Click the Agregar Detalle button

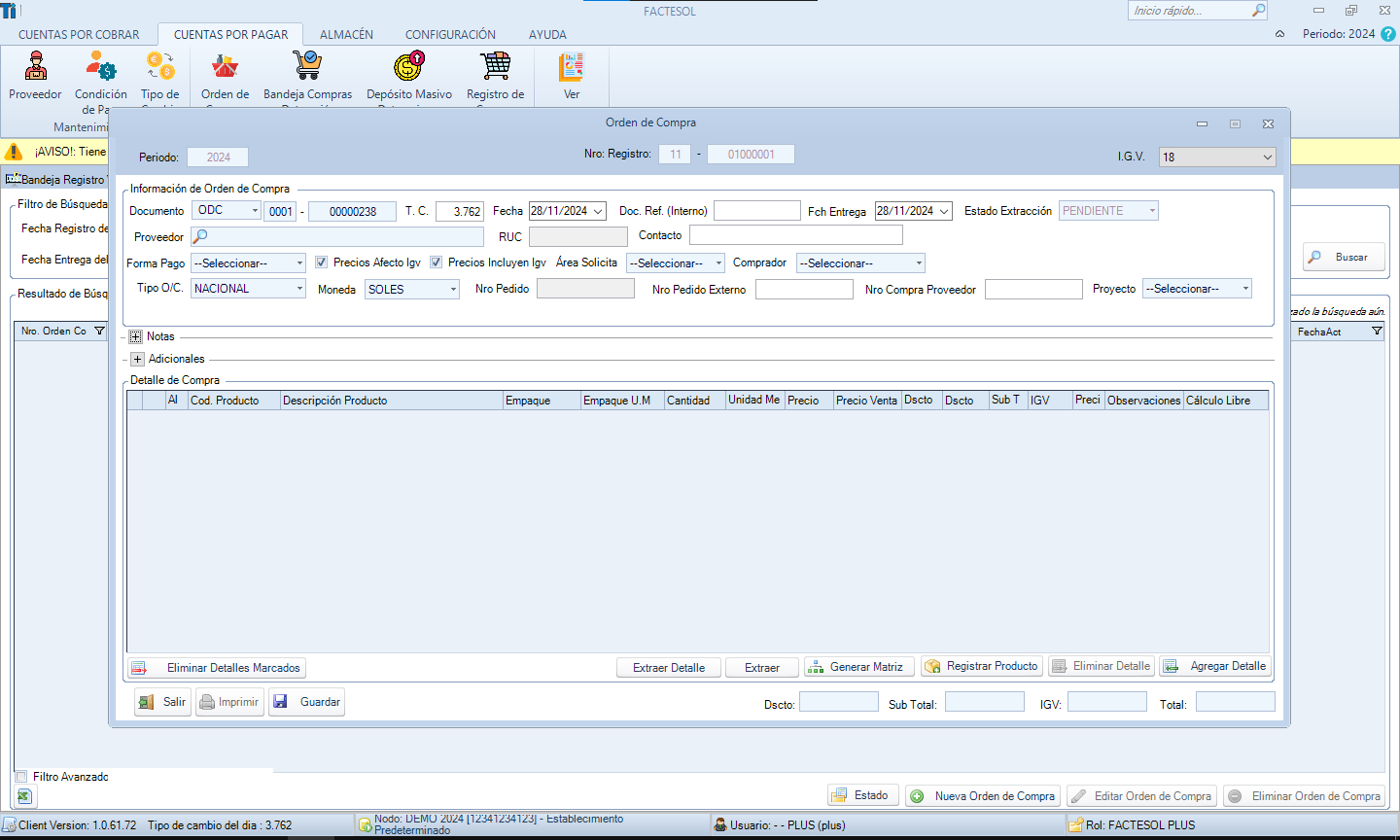(1216, 666)
